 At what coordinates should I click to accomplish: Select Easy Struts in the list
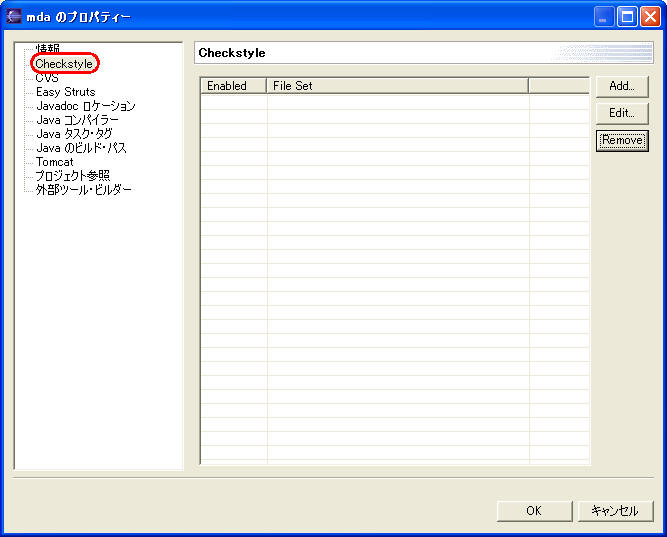point(66,92)
